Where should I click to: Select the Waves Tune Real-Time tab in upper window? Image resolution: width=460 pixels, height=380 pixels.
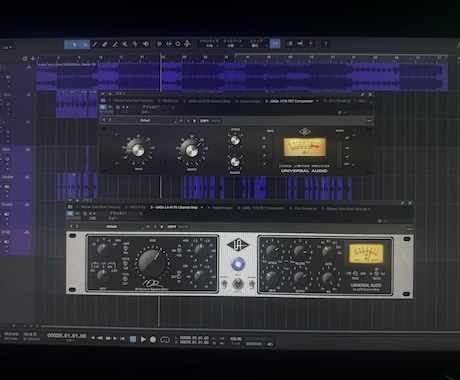click(x=131, y=100)
